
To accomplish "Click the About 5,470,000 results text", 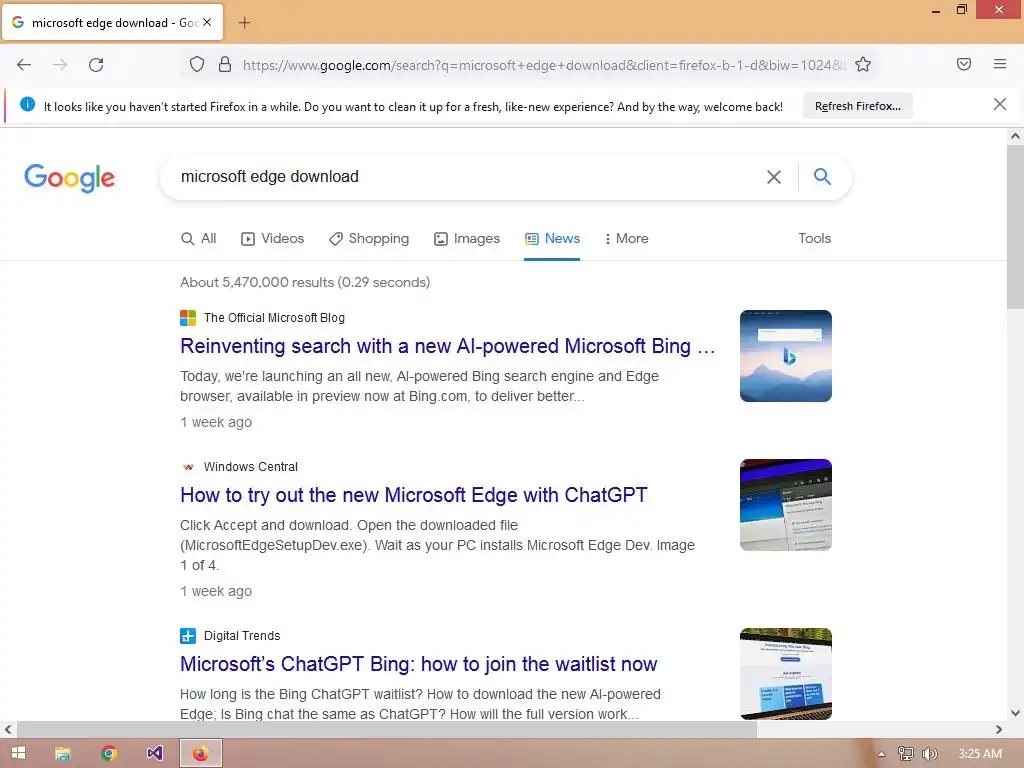I will [x=305, y=283].
